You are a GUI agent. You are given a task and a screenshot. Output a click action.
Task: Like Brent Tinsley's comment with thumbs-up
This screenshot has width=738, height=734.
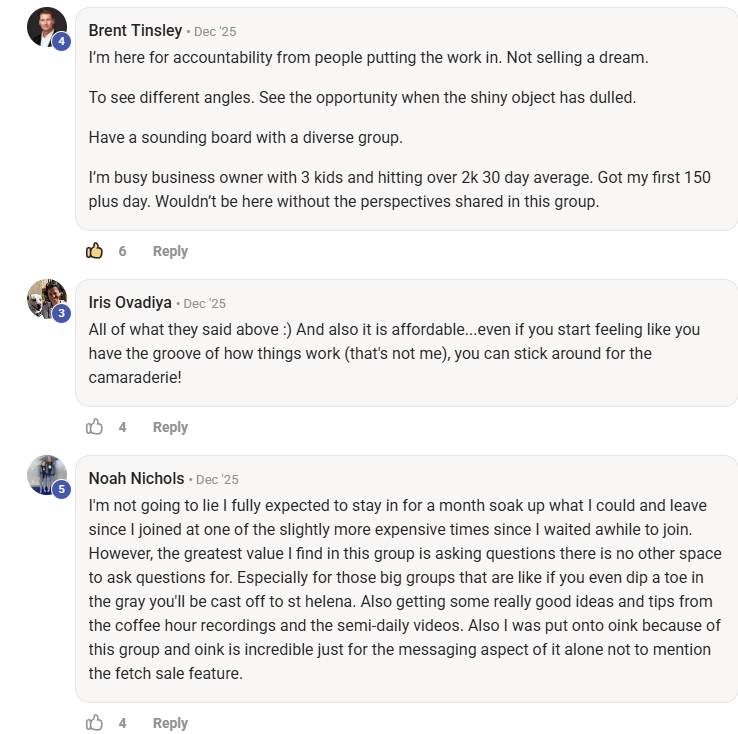pyautogui.click(x=94, y=251)
